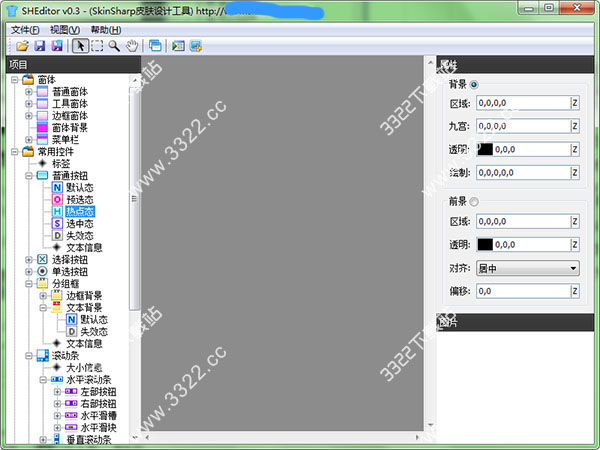Click the Z button beside 绘制 field

click(574, 173)
